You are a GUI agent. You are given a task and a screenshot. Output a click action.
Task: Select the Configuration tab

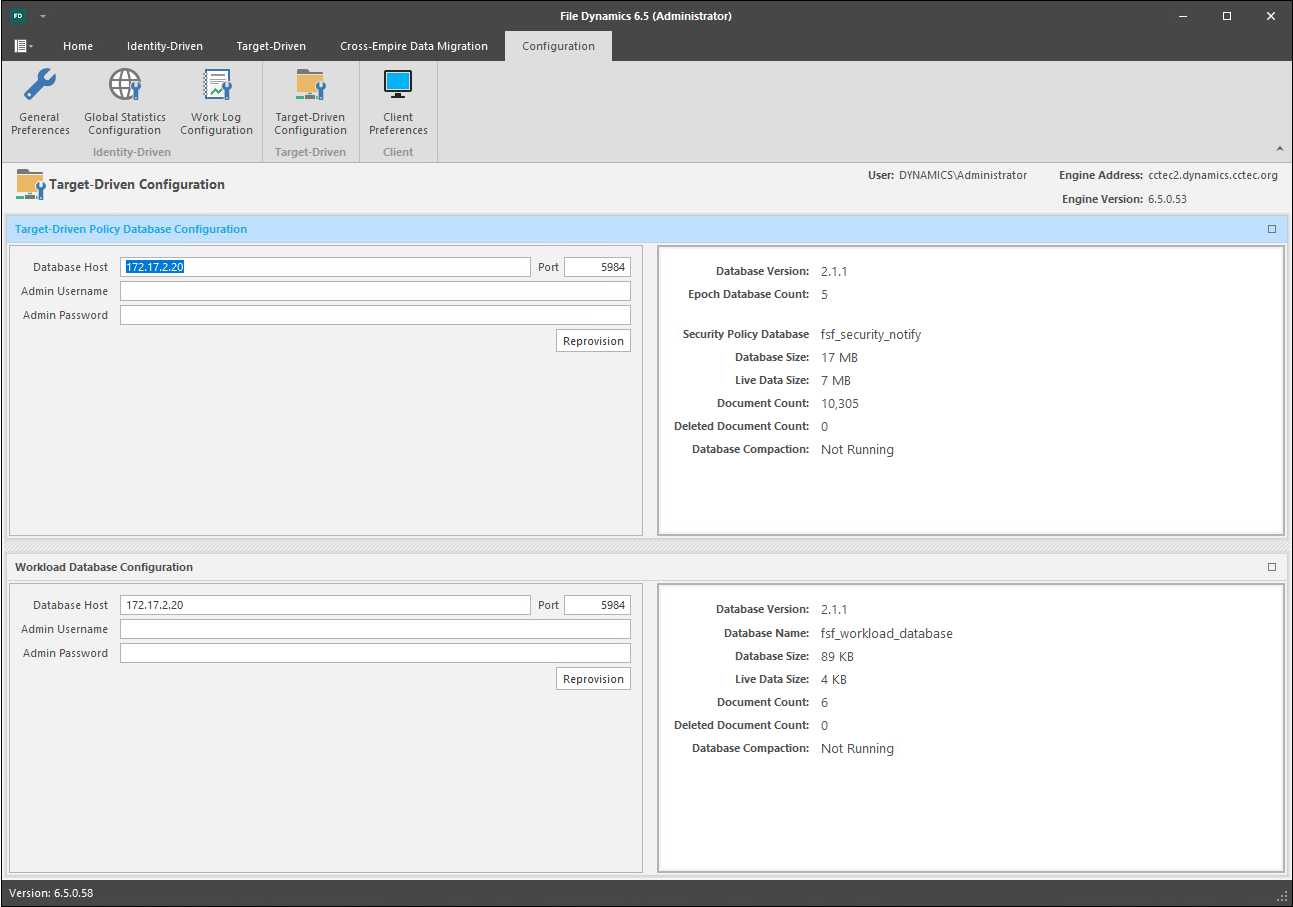pyautogui.click(x=558, y=46)
